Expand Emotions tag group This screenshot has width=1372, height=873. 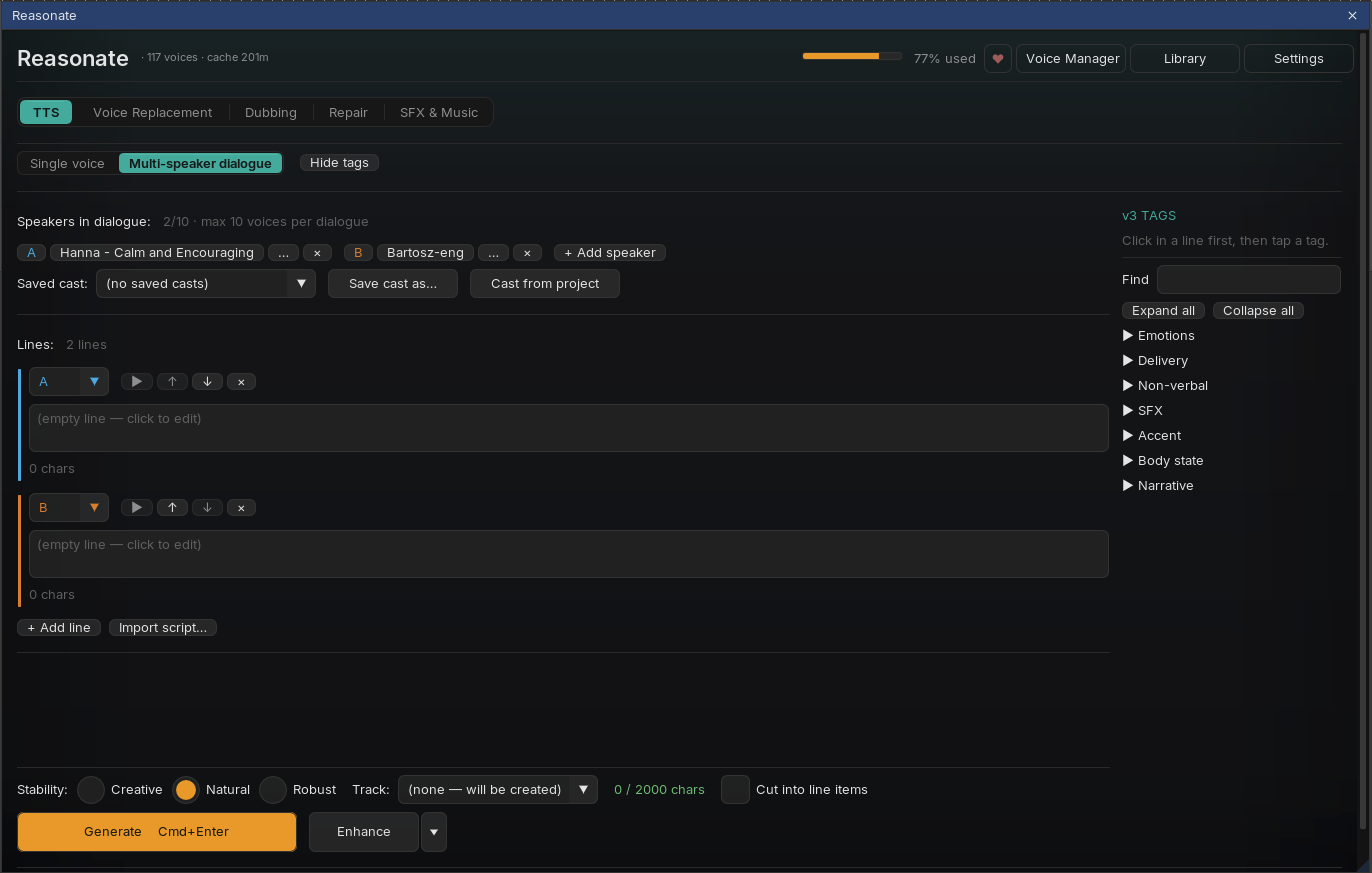pos(1159,336)
